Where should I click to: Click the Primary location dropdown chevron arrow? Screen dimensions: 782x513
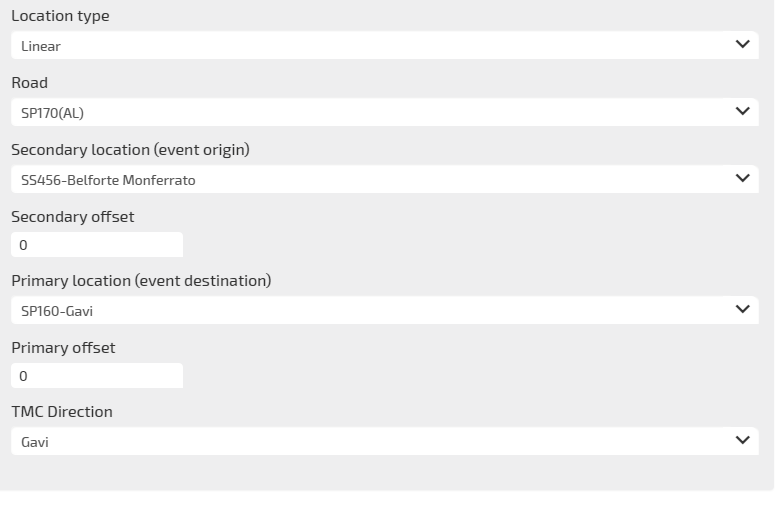pyautogui.click(x=742, y=310)
